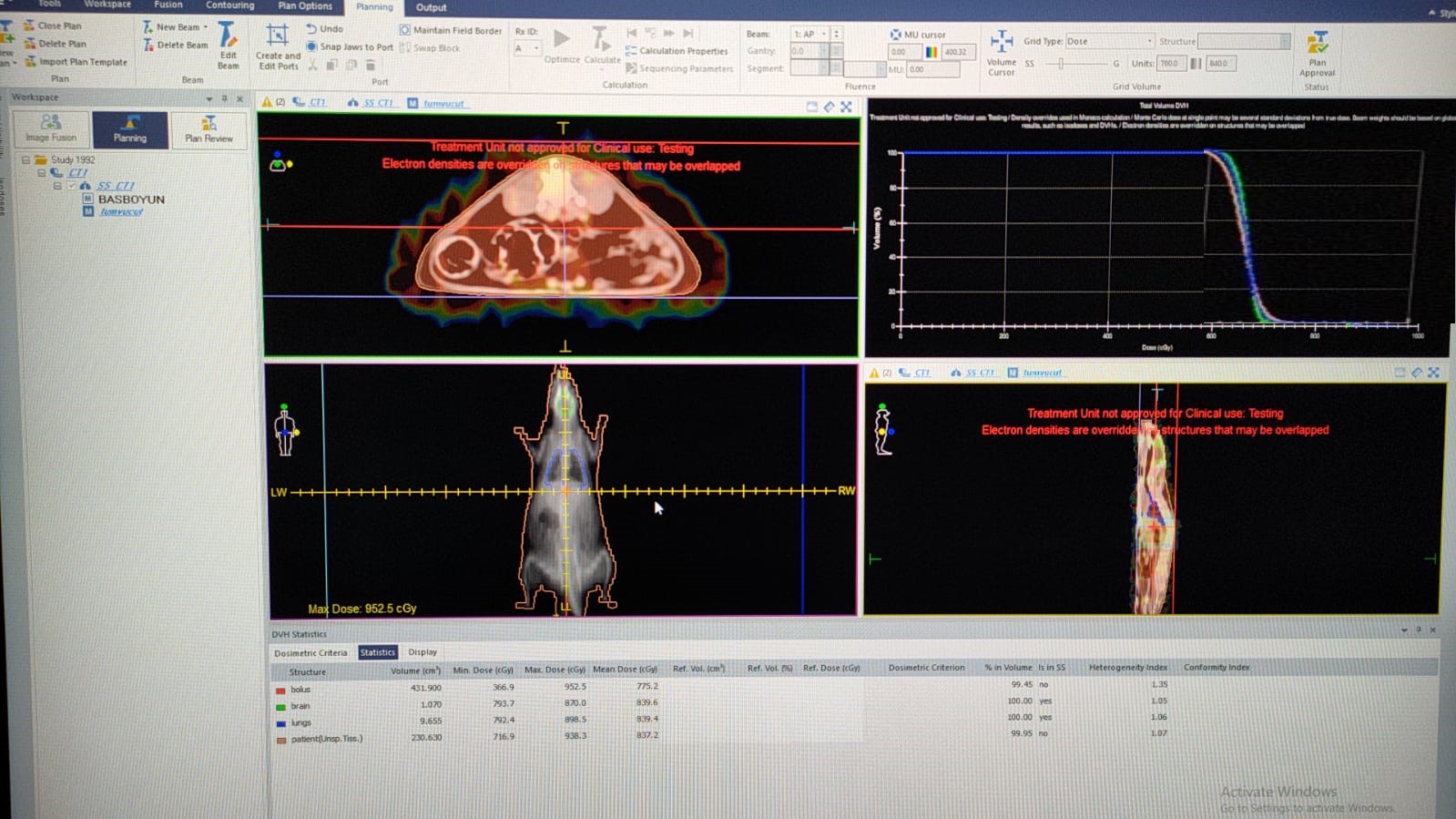Toggle Maintain Field Border option

(x=405, y=30)
